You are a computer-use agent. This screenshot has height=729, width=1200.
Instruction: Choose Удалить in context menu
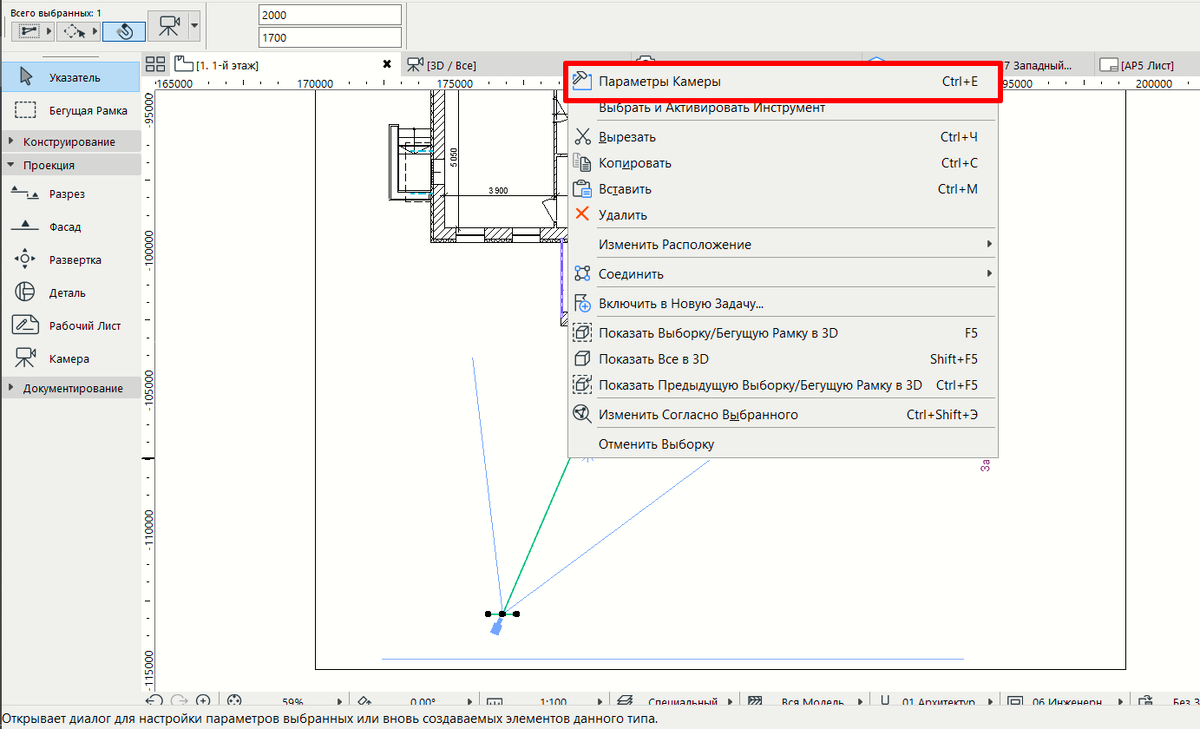pos(783,215)
